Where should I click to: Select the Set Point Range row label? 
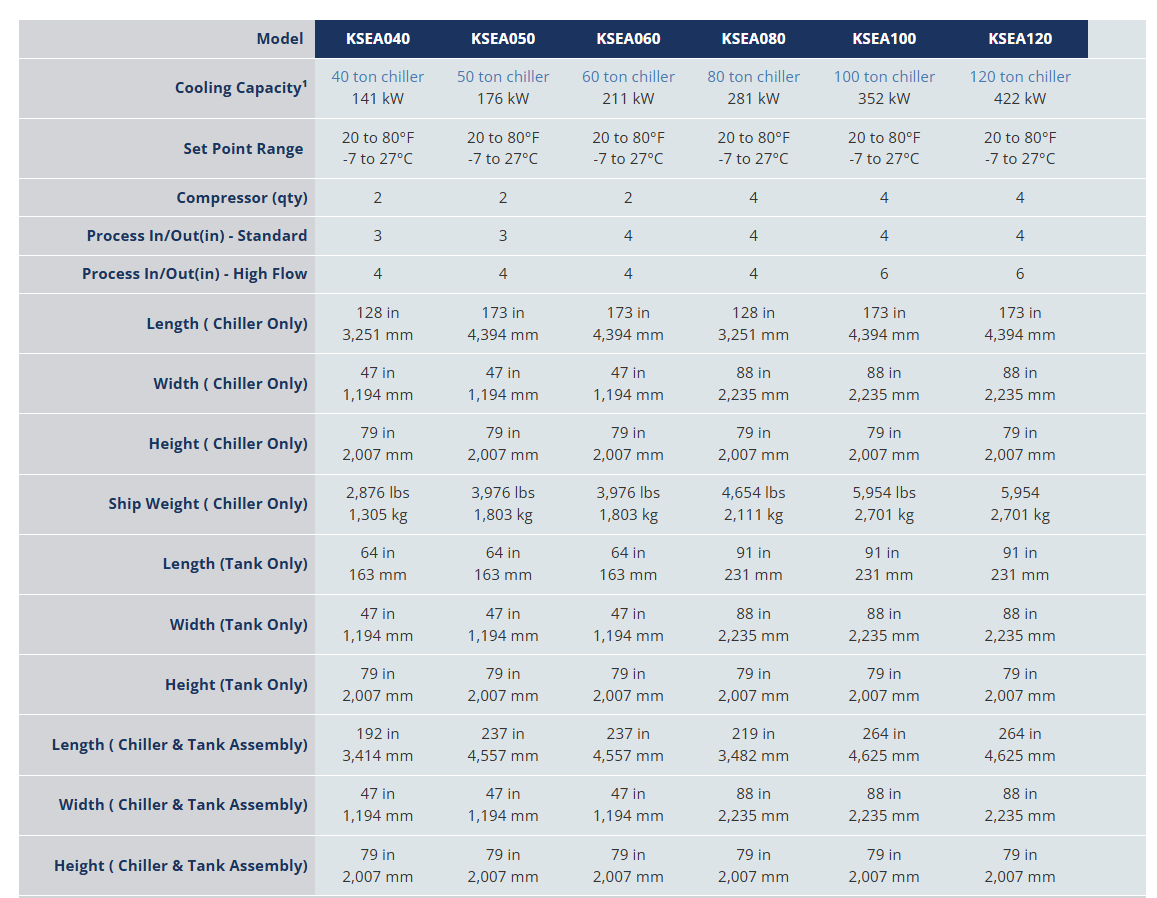tap(243, 149)
